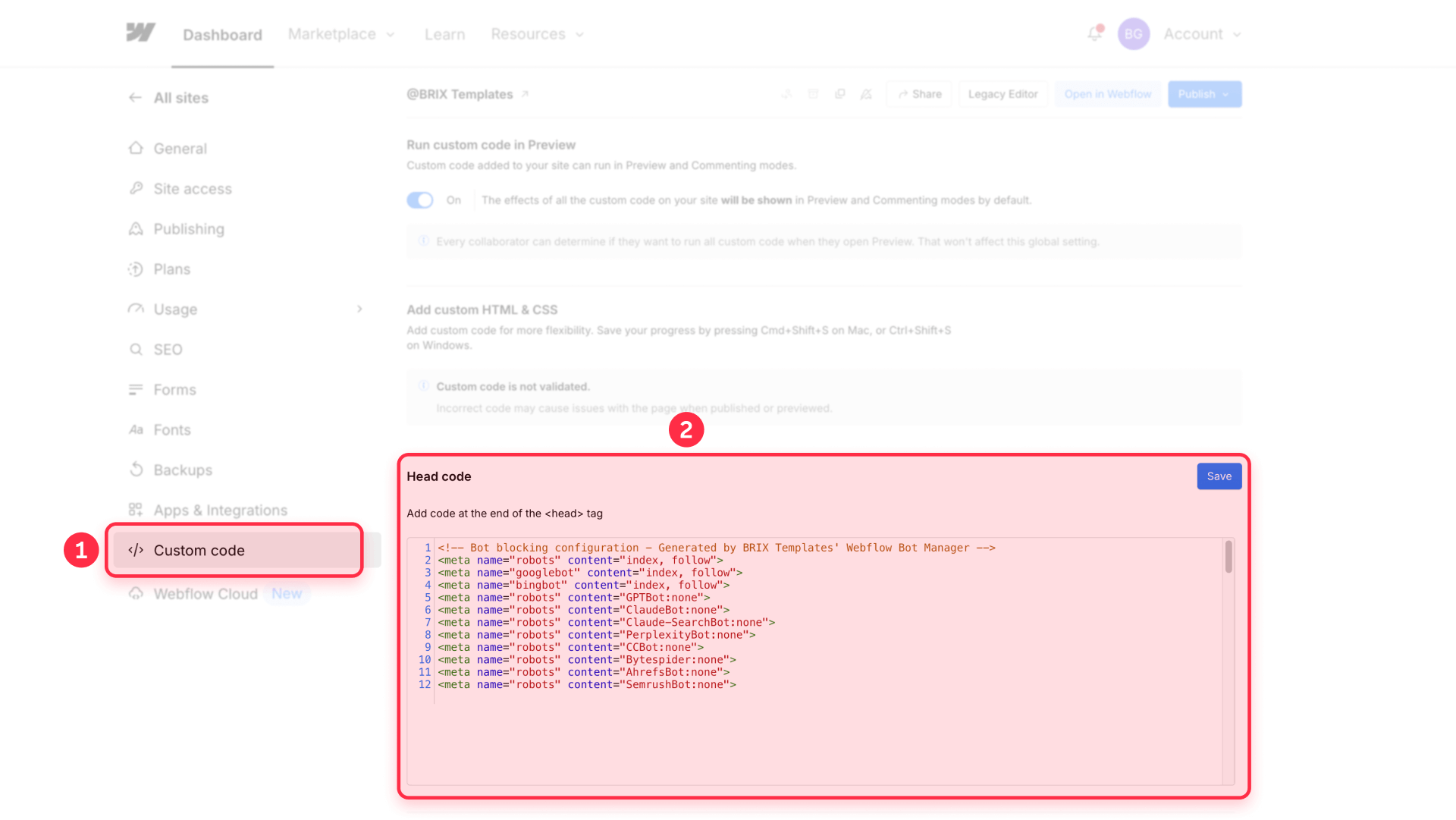Open the Publish dropdown button
This screenshot has width=1456, height=820.
point(1204,94)
